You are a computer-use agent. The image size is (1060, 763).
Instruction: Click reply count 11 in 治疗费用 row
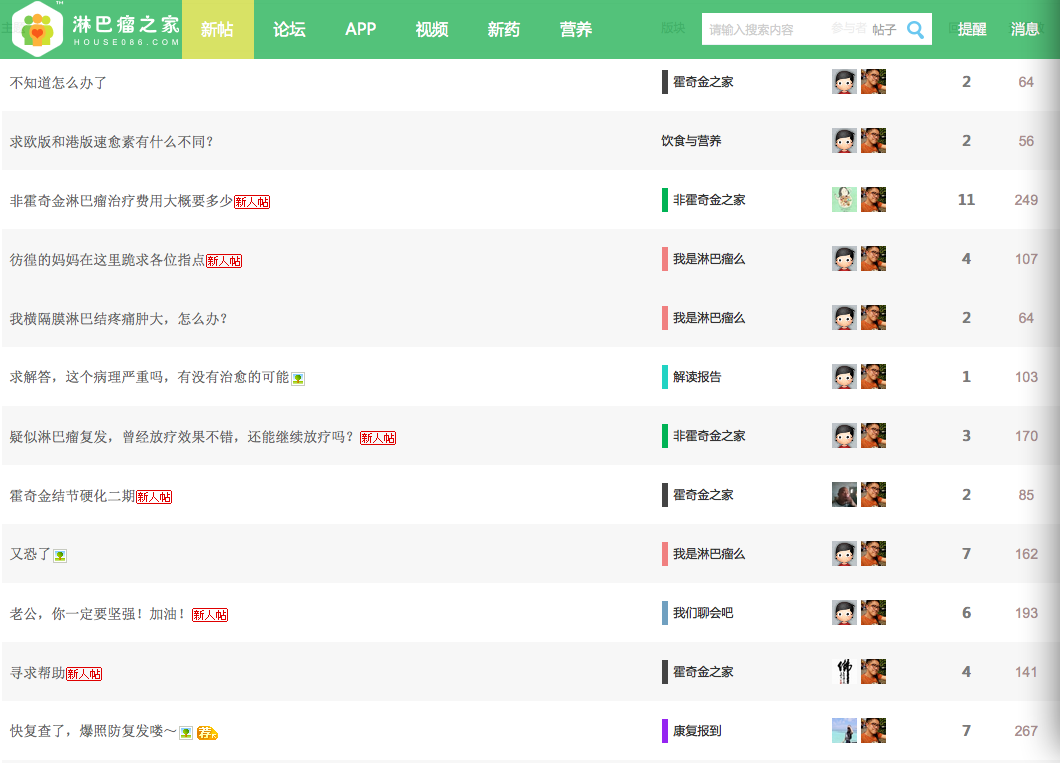[966, 199]
